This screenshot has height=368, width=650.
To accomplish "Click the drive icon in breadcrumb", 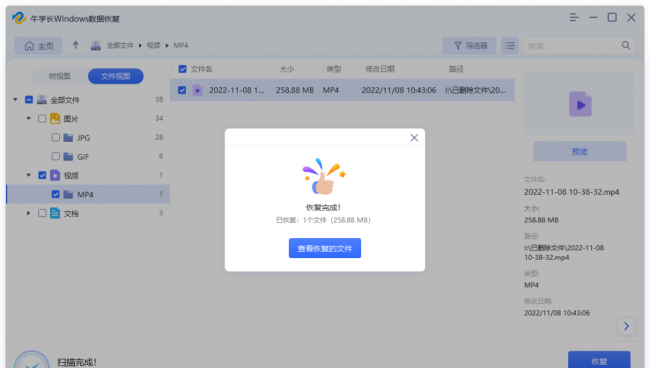I will [96, 46].
